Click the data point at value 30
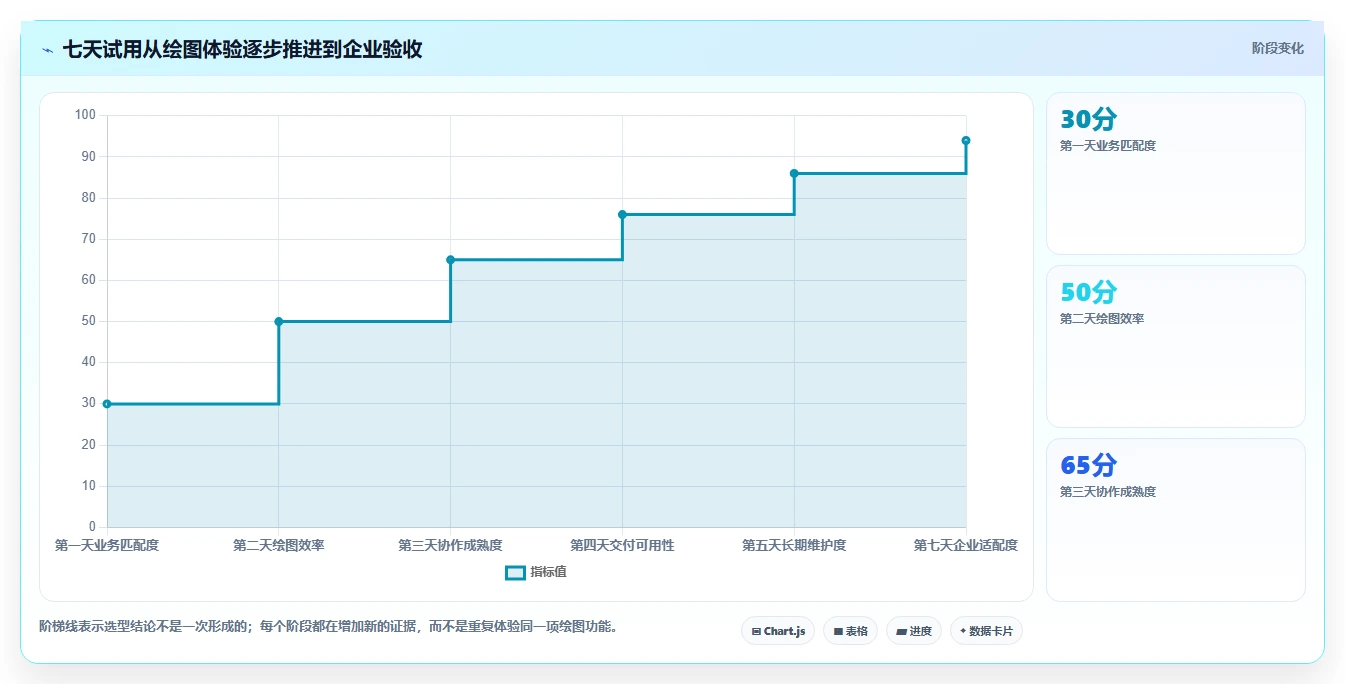Image resolution: width=1345 pixels, height=684 pixels. [107, 404]
